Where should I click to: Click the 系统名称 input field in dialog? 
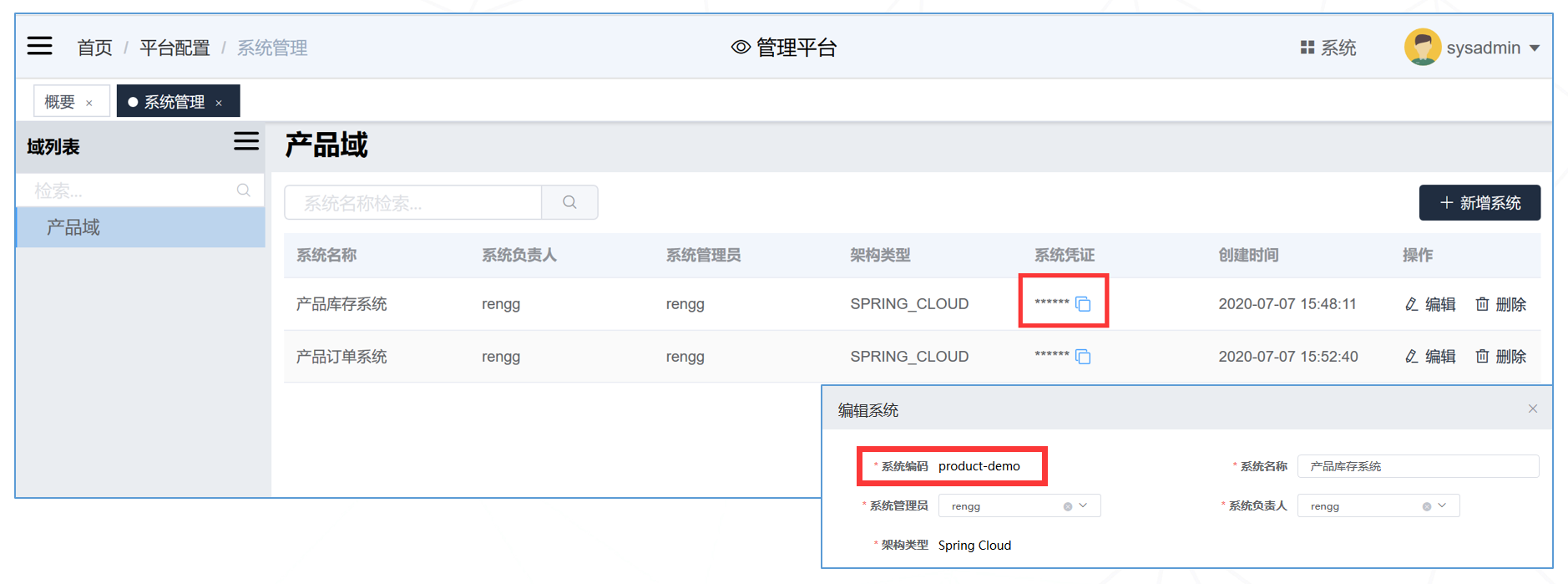point(1417,466)
